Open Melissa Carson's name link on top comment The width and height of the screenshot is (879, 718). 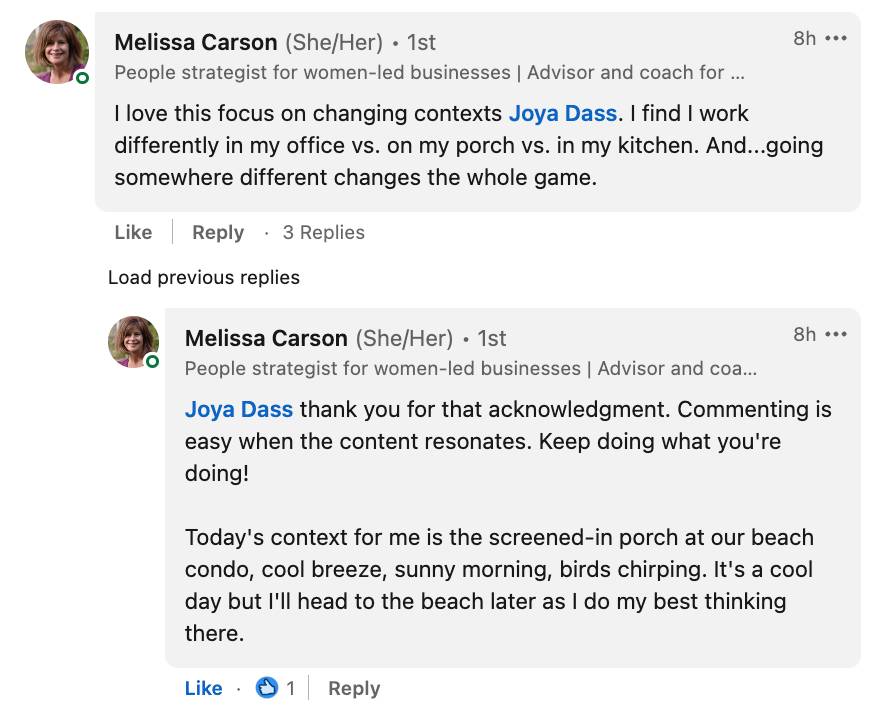coord(196,42)
